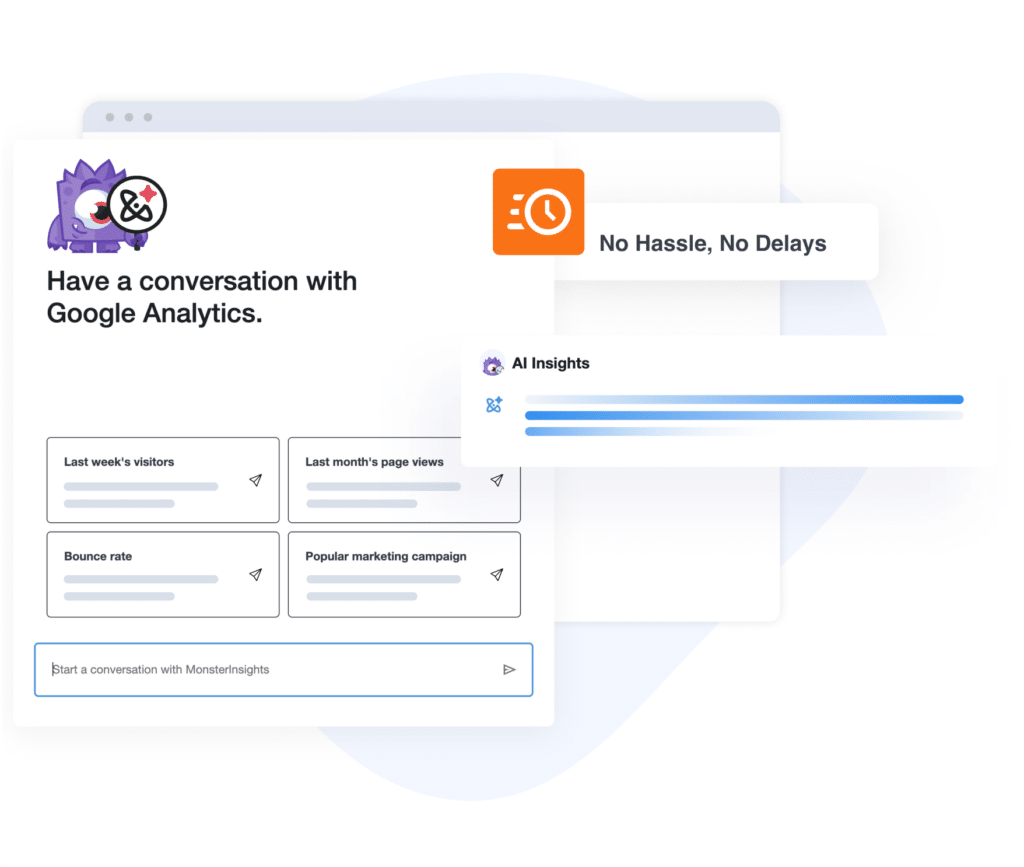The height and width of the screenshot is (867, 1024).
Task: Click the magnifier AI badge on the mascot
Action: pyautogui.click(x=138, y=206)
